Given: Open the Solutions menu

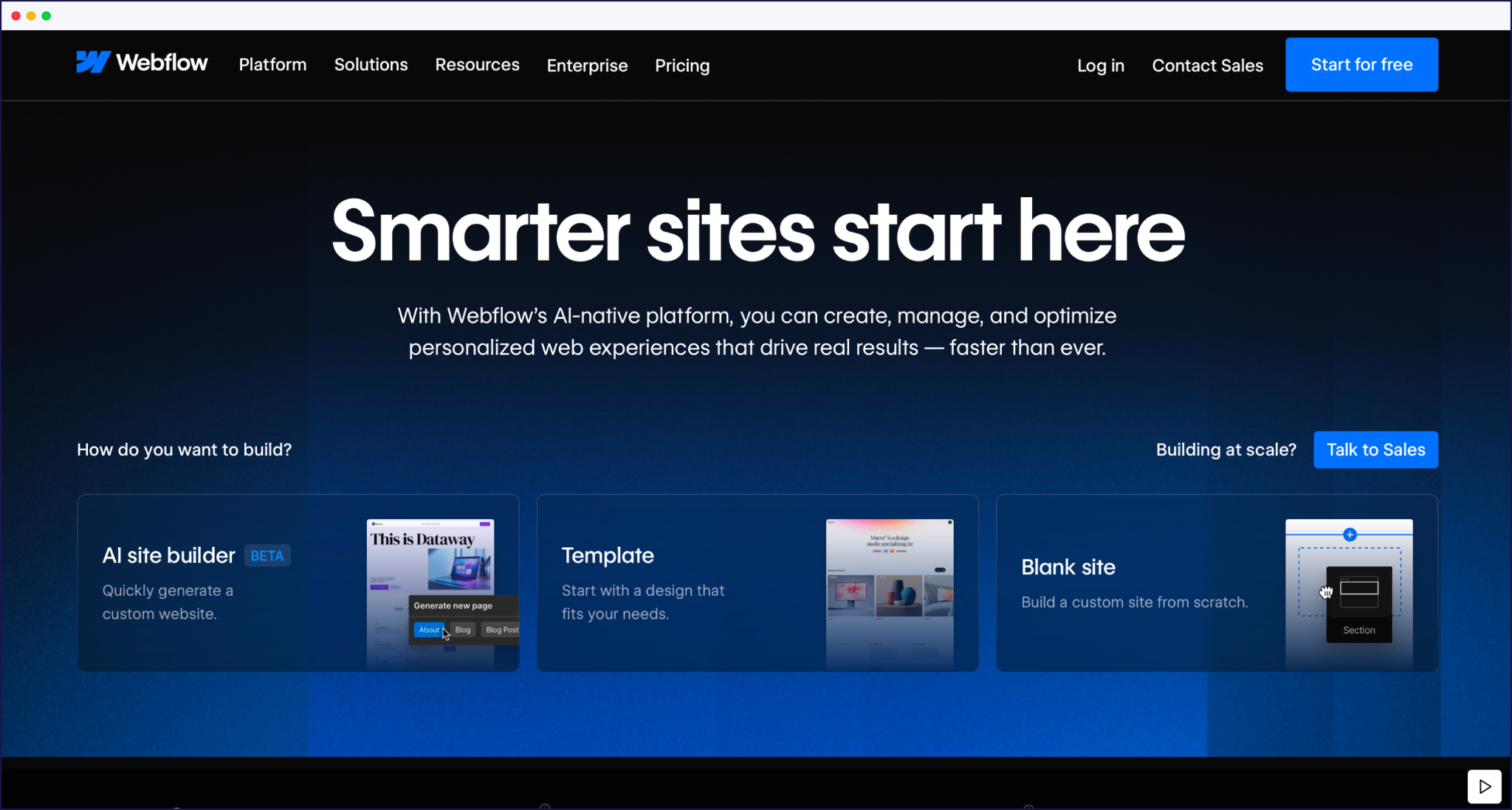Looking at the screenshot, I should tap(371, 65).
